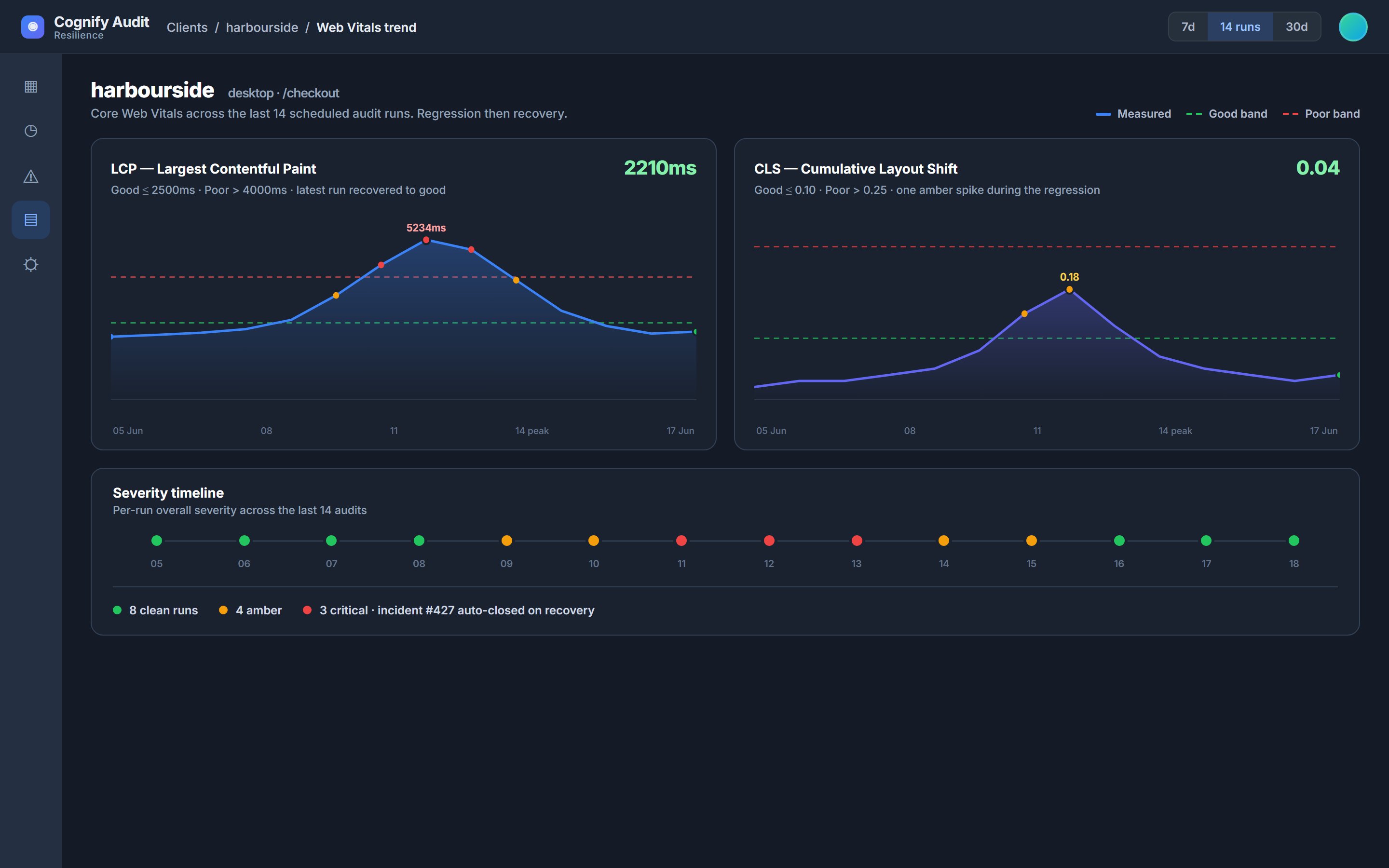Select amber severity dot for run 14
This screenshot has width=1389, height=868.
pyautogui.click(x=943, y=540)
